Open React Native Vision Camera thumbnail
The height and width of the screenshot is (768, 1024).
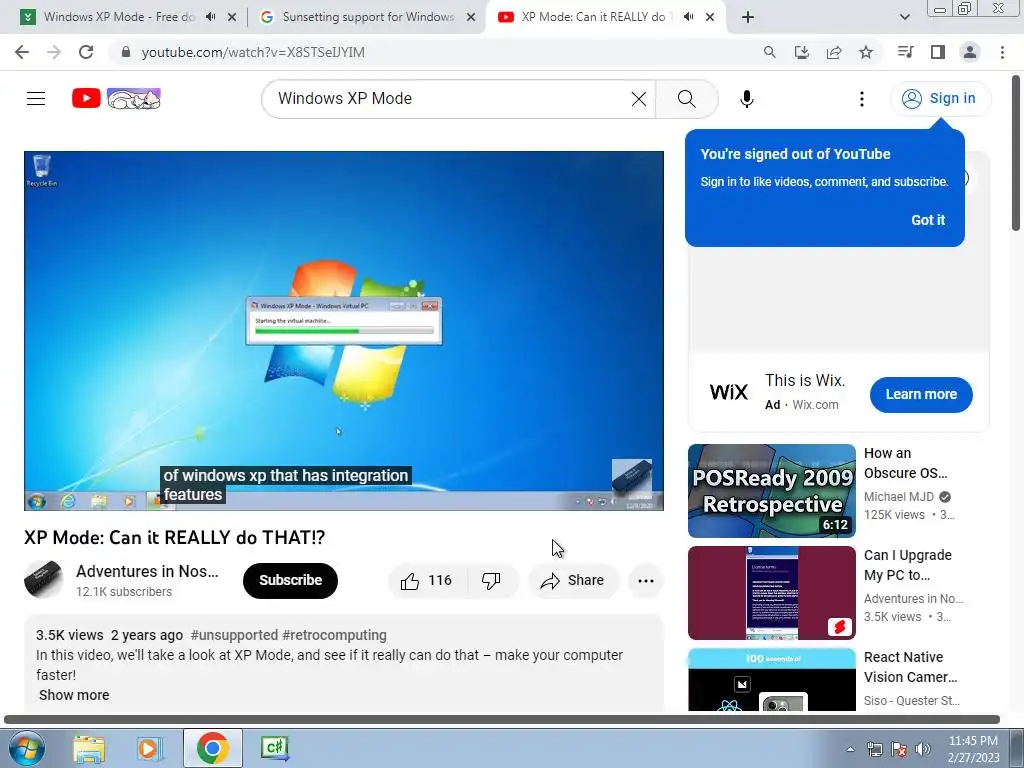(x=771, y=679)
